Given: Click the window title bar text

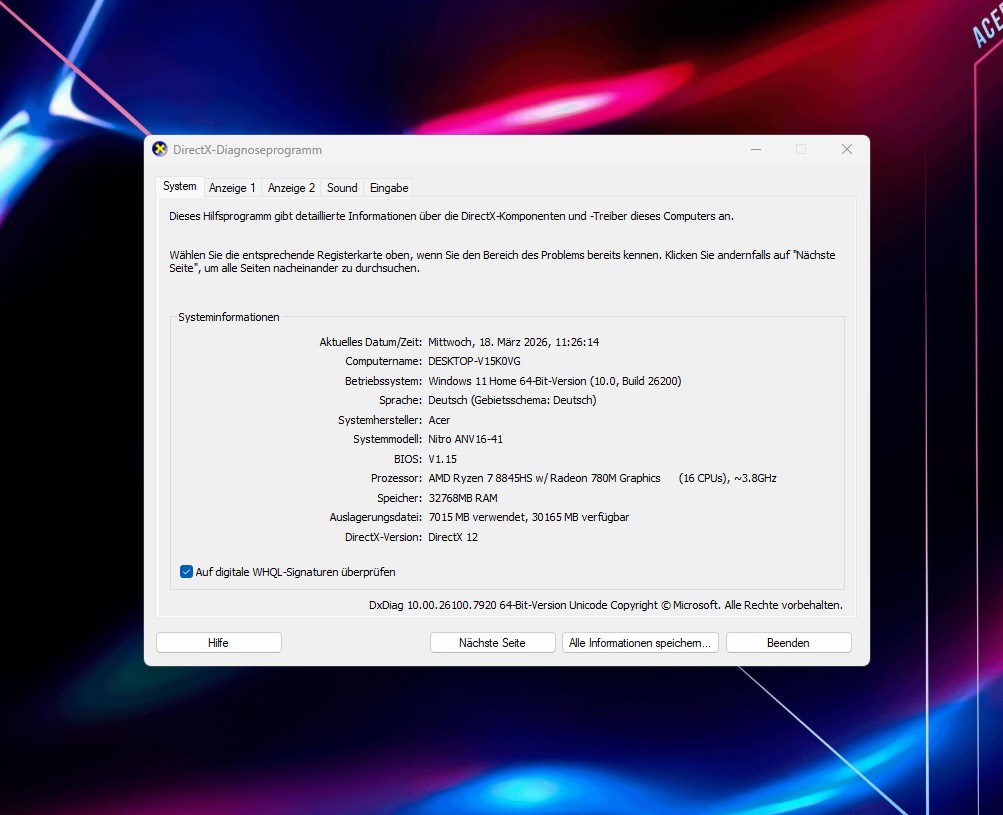Looking at the screenshot, I should point(247,150).
